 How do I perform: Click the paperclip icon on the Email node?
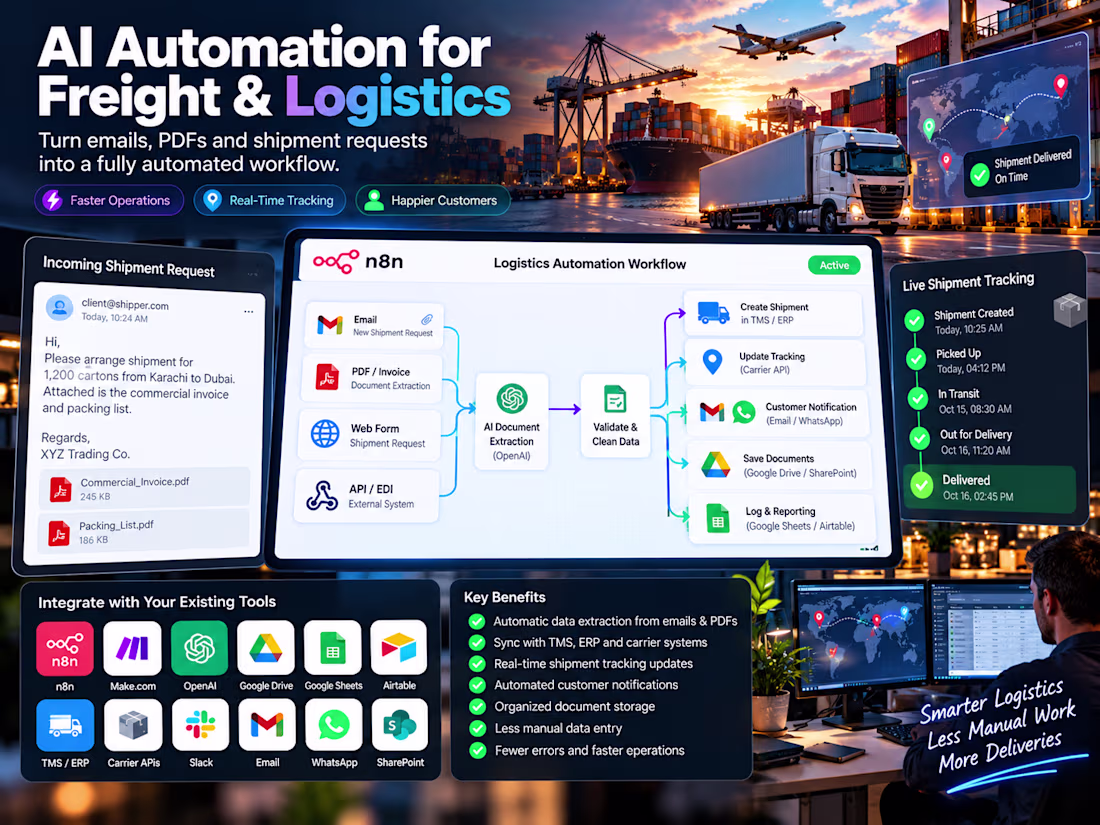pyautogui.click(x=426, y=320)
